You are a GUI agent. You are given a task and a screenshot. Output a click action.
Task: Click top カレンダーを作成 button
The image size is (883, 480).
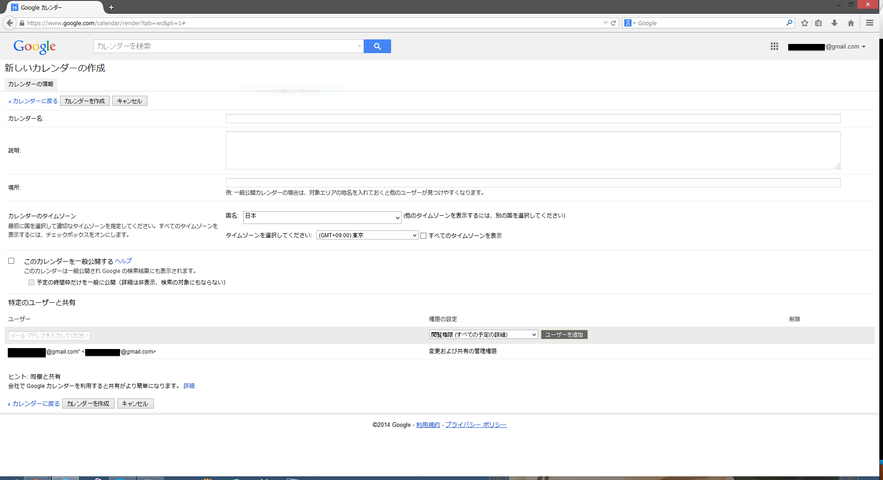[84, 101]
